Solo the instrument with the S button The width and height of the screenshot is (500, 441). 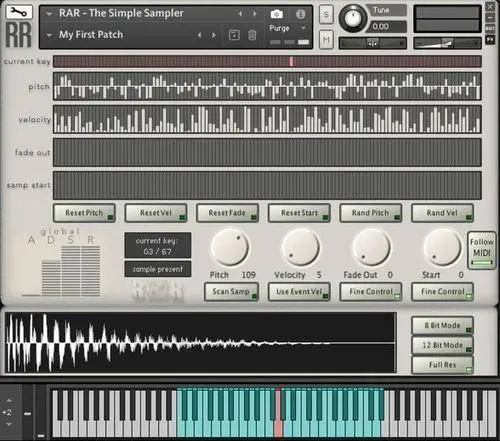point(326,14)
